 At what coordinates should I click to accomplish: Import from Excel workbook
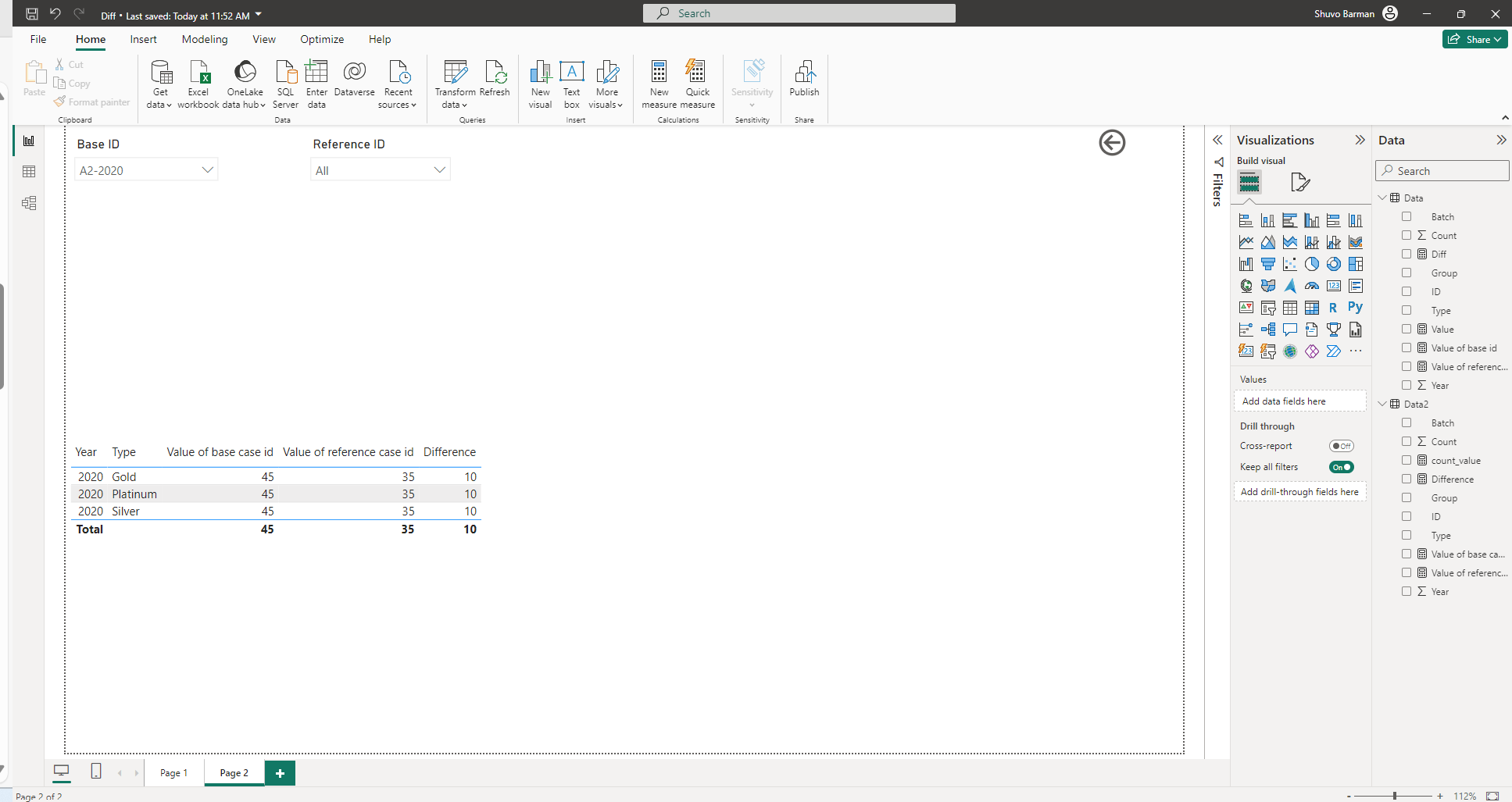click(198, 84)
